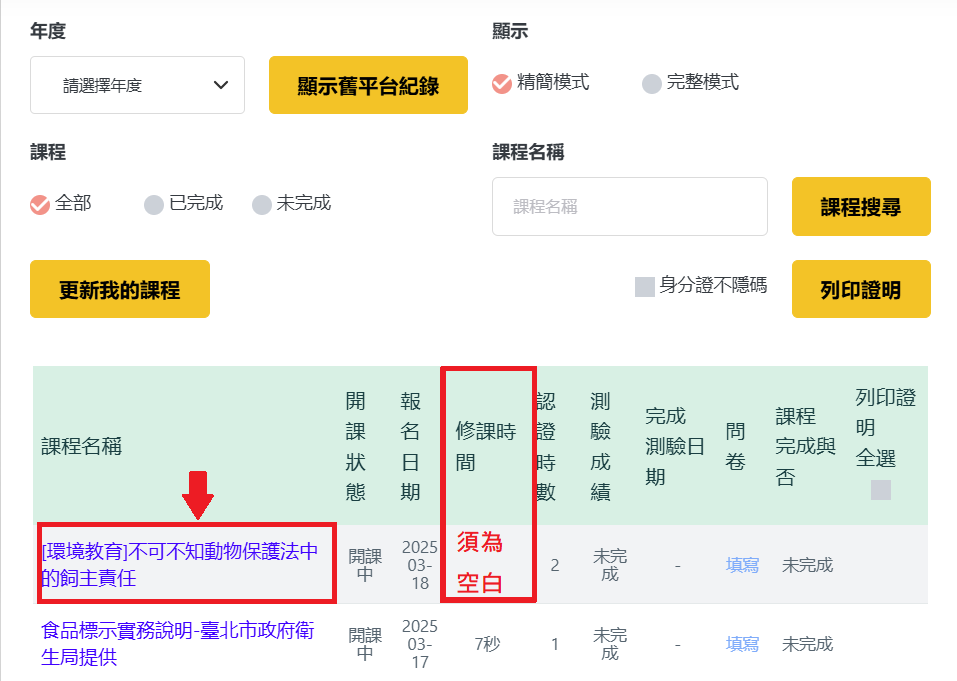This screenshot has width=957, height=681.
Task: Tick the 列印證明全選 checkbox in table header
Action: (x=881, y=490)
